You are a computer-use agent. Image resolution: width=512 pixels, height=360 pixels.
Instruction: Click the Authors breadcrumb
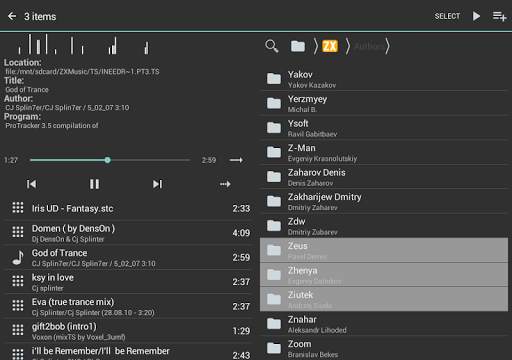click(369, 46)
